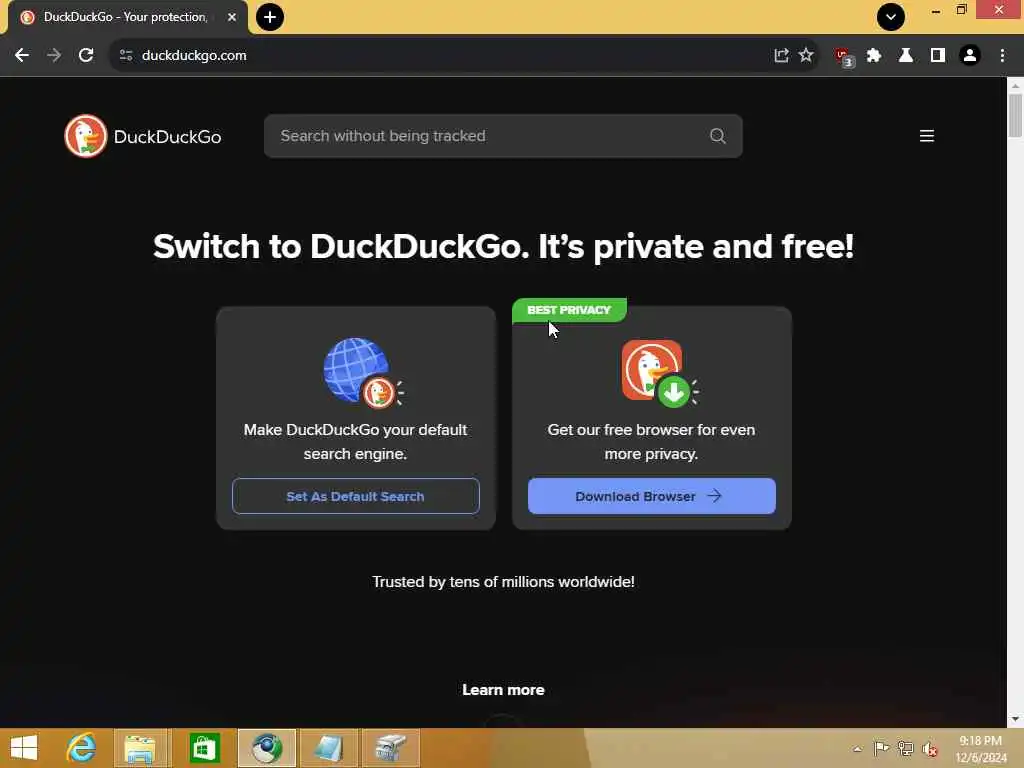
Task: Click the Chrome Labs flask icon
Action: [x=906, y=56]
